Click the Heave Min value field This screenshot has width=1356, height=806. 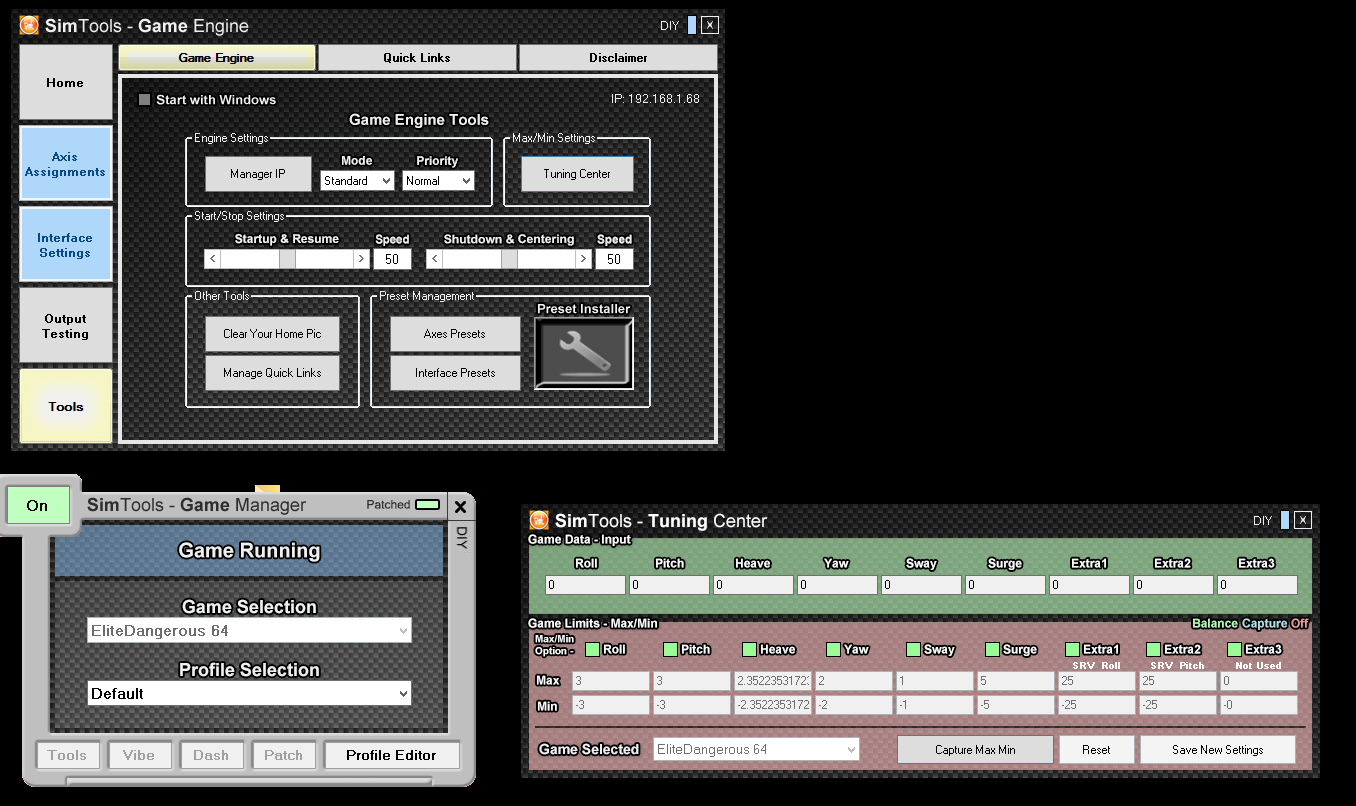coord(772,705)
